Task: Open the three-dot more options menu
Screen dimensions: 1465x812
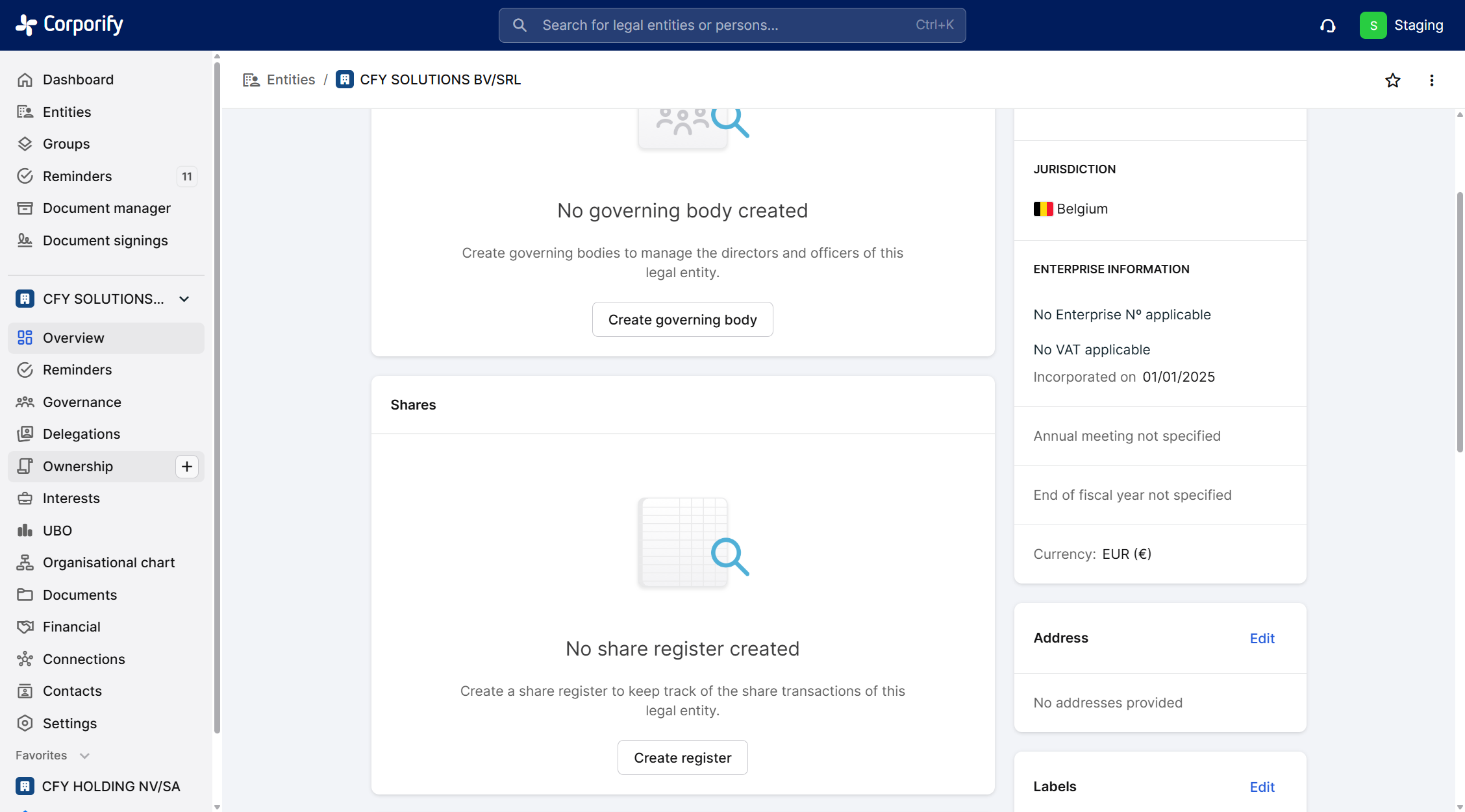Action: 1431,80
